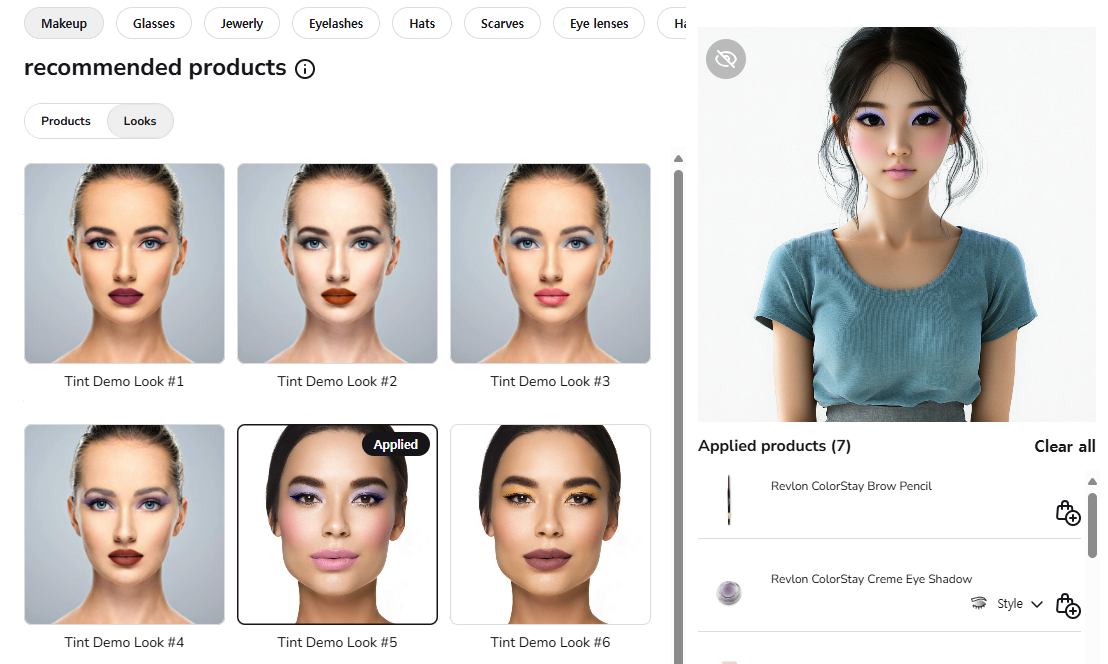This screenshot has height=664, width=1108.
Task: Click the Revlon ColorStay Creme Eye Shadow name
Action: (871, 579)
